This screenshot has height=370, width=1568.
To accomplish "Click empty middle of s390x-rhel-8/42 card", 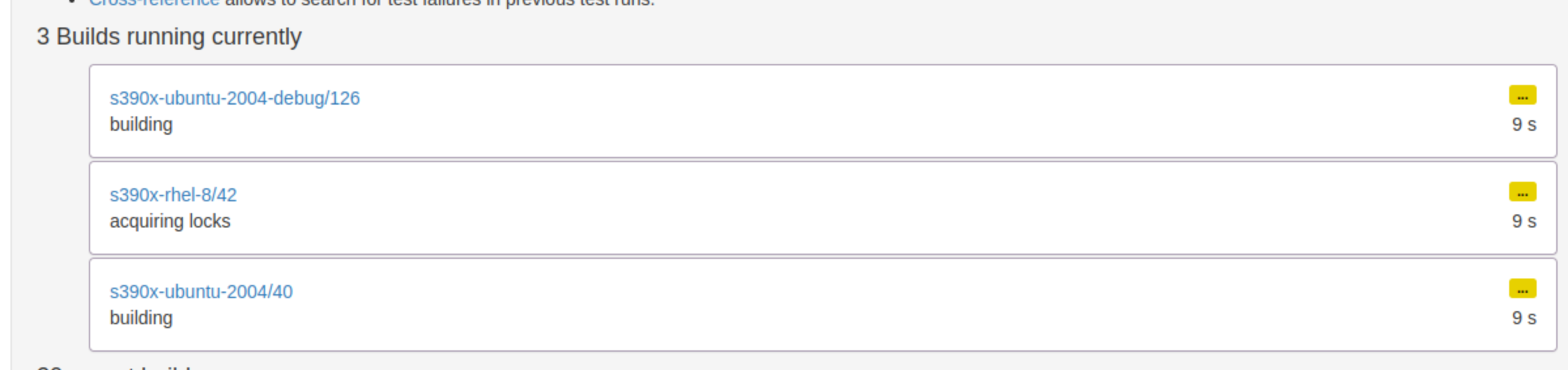I will pos(823,208).
